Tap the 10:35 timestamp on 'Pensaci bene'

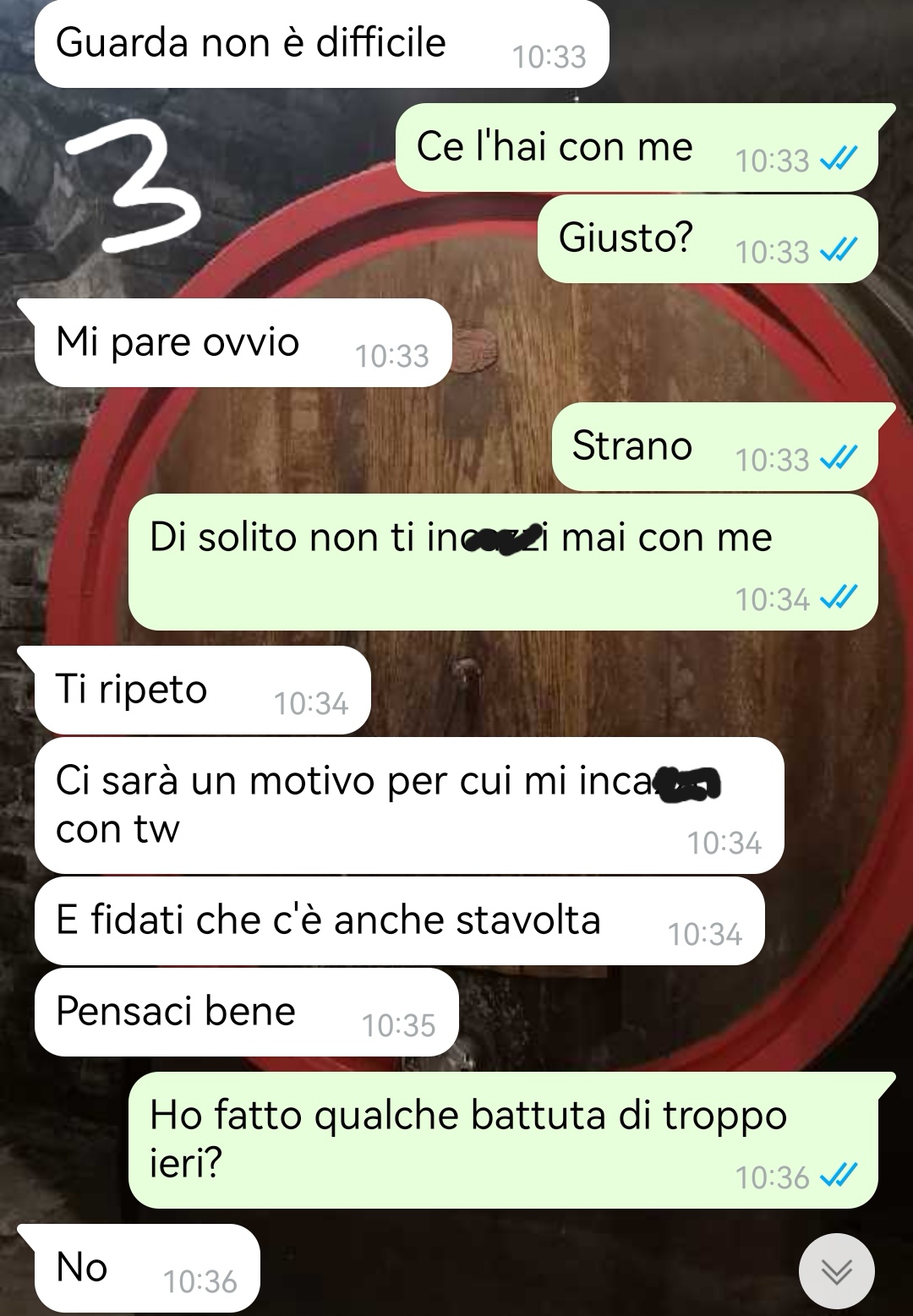click(398, 1026)
